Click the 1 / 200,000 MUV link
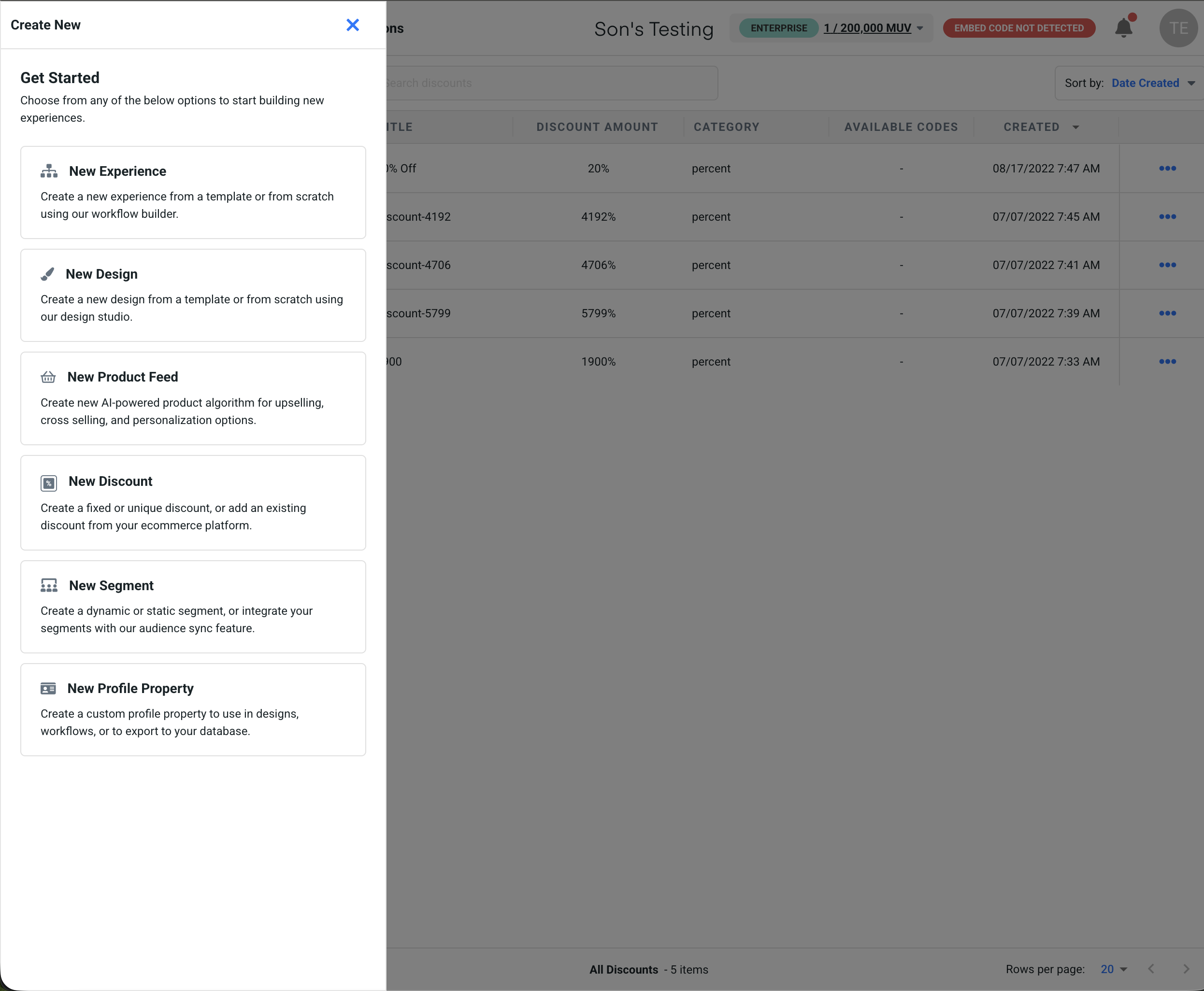The height and width of the screenshot is (991, 1204). [x=867, y=28]
